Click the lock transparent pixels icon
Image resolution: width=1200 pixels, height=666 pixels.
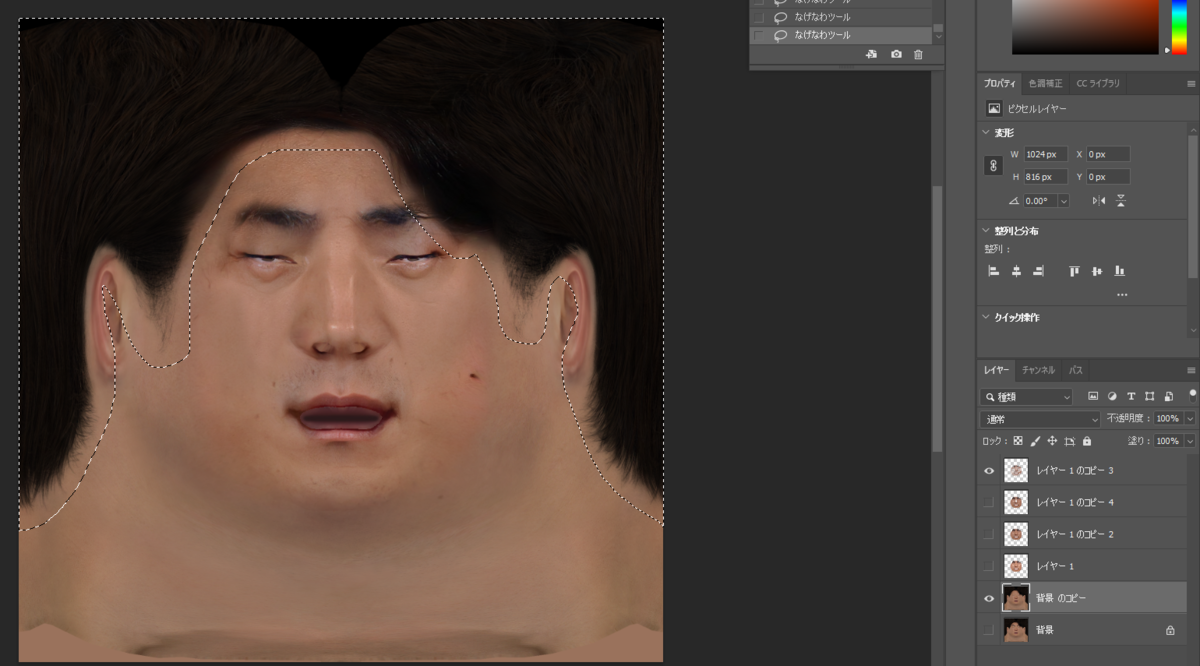(x=1018, y=441)
